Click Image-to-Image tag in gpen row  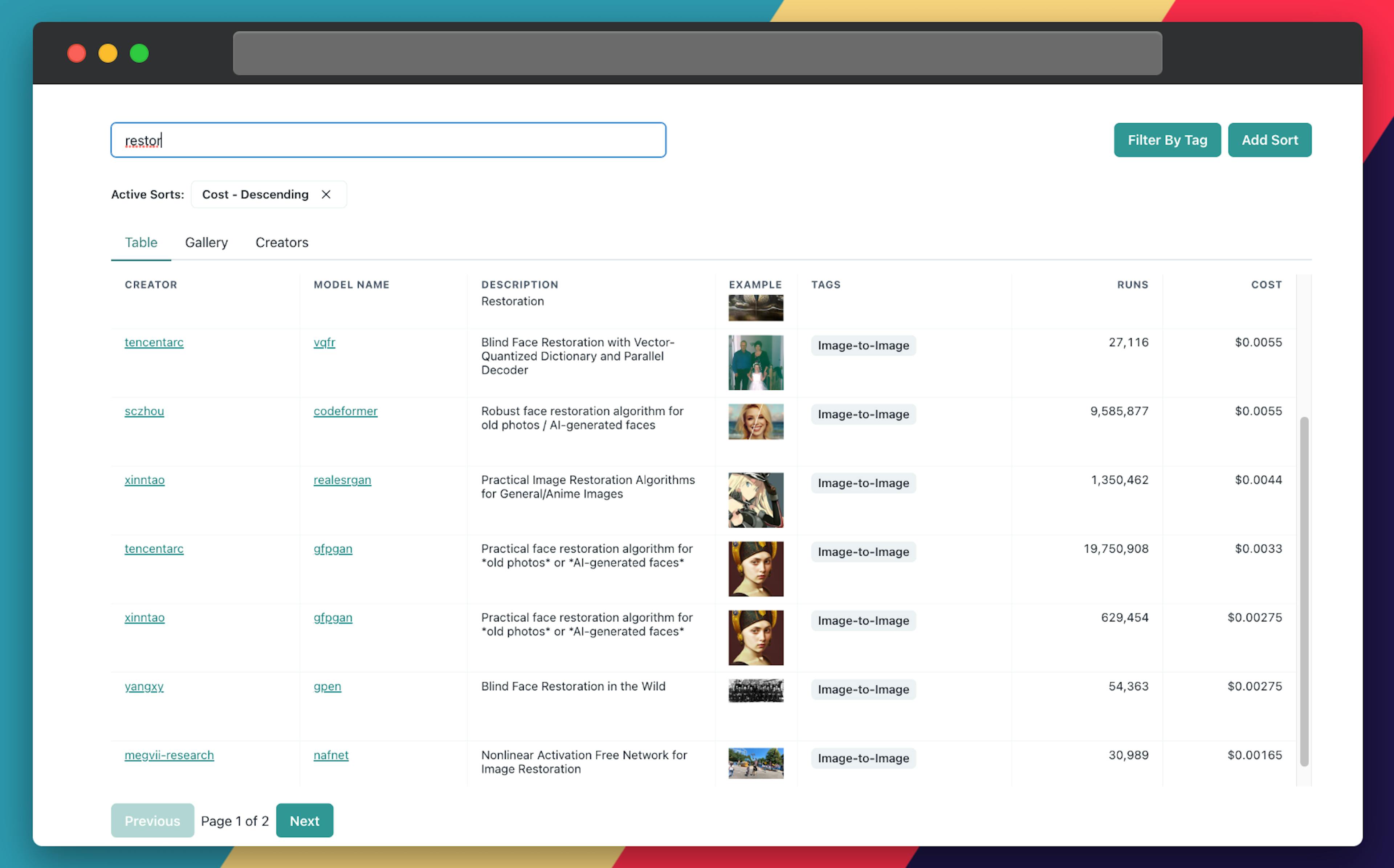[863, 689]
